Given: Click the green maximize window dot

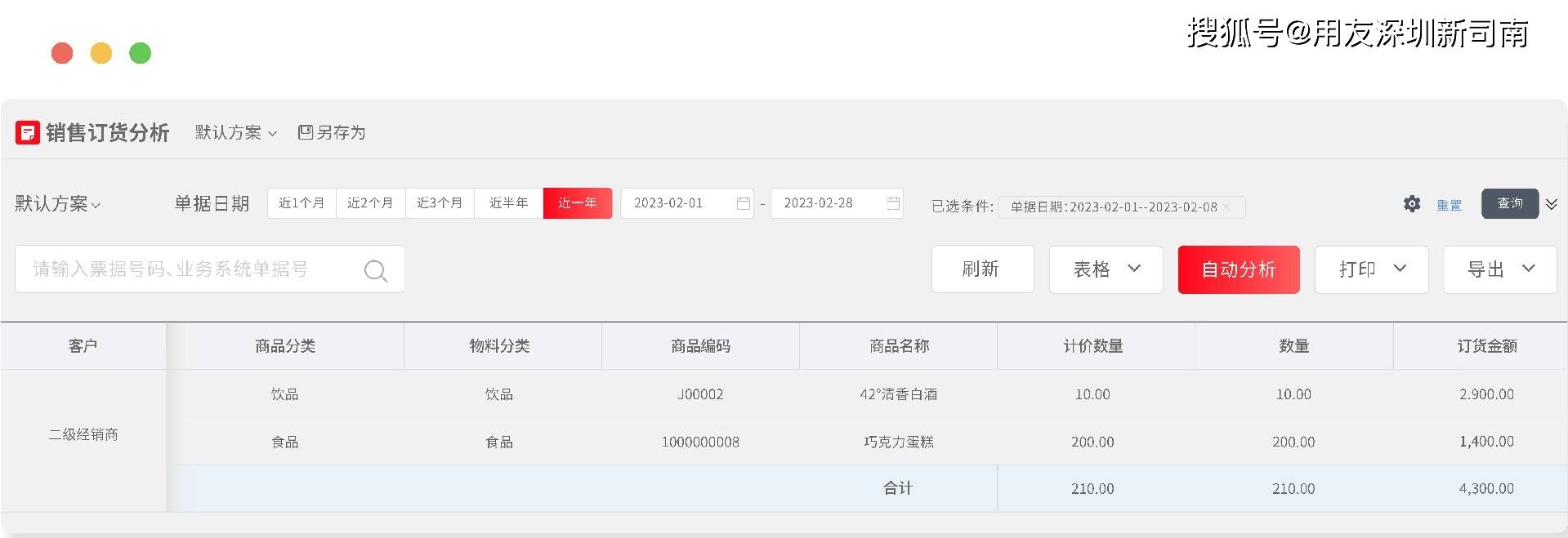Looking at the screenshot, I should [x=141, y=53].
